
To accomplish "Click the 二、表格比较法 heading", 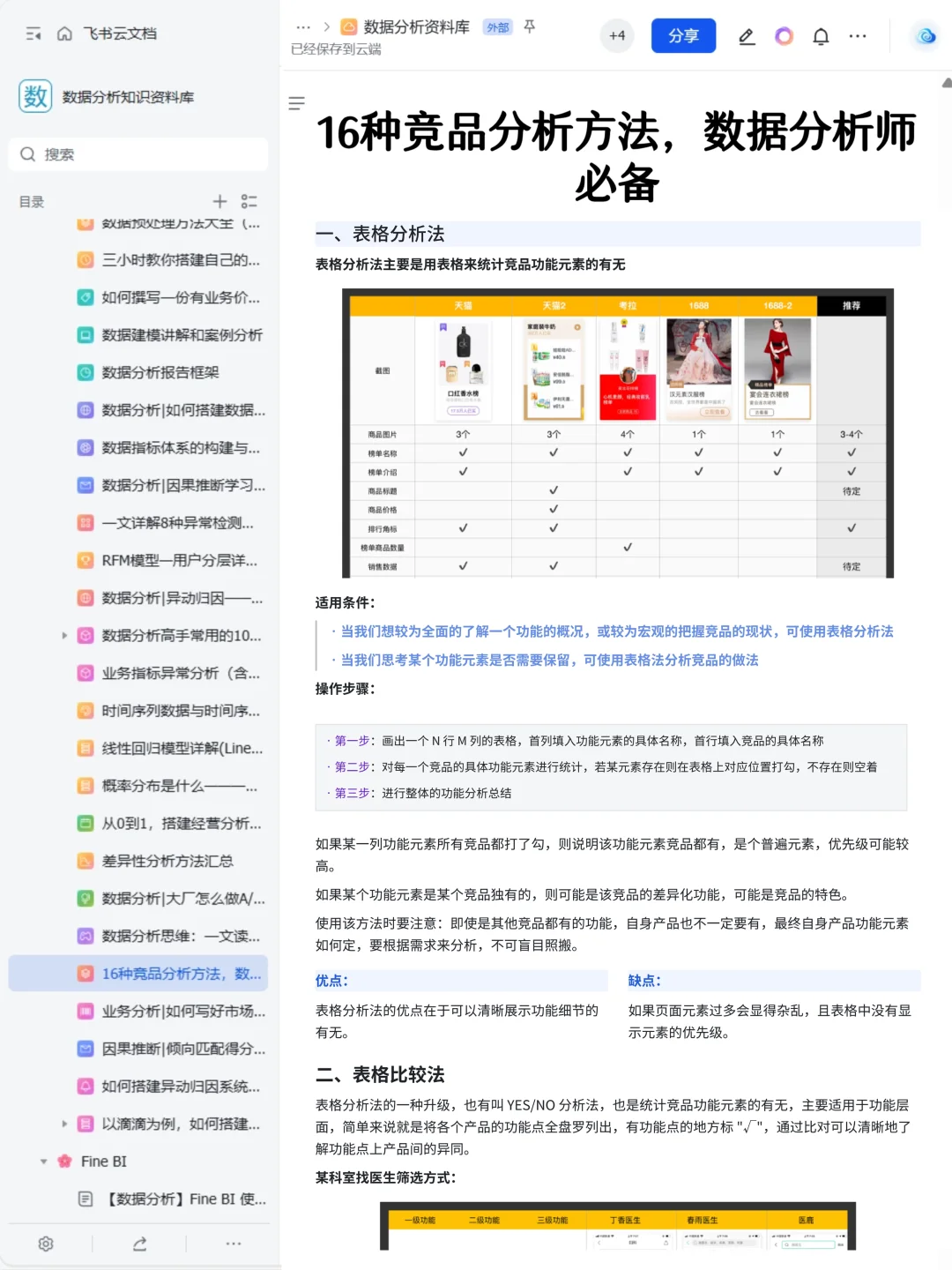I will (x=380, y=1074).
